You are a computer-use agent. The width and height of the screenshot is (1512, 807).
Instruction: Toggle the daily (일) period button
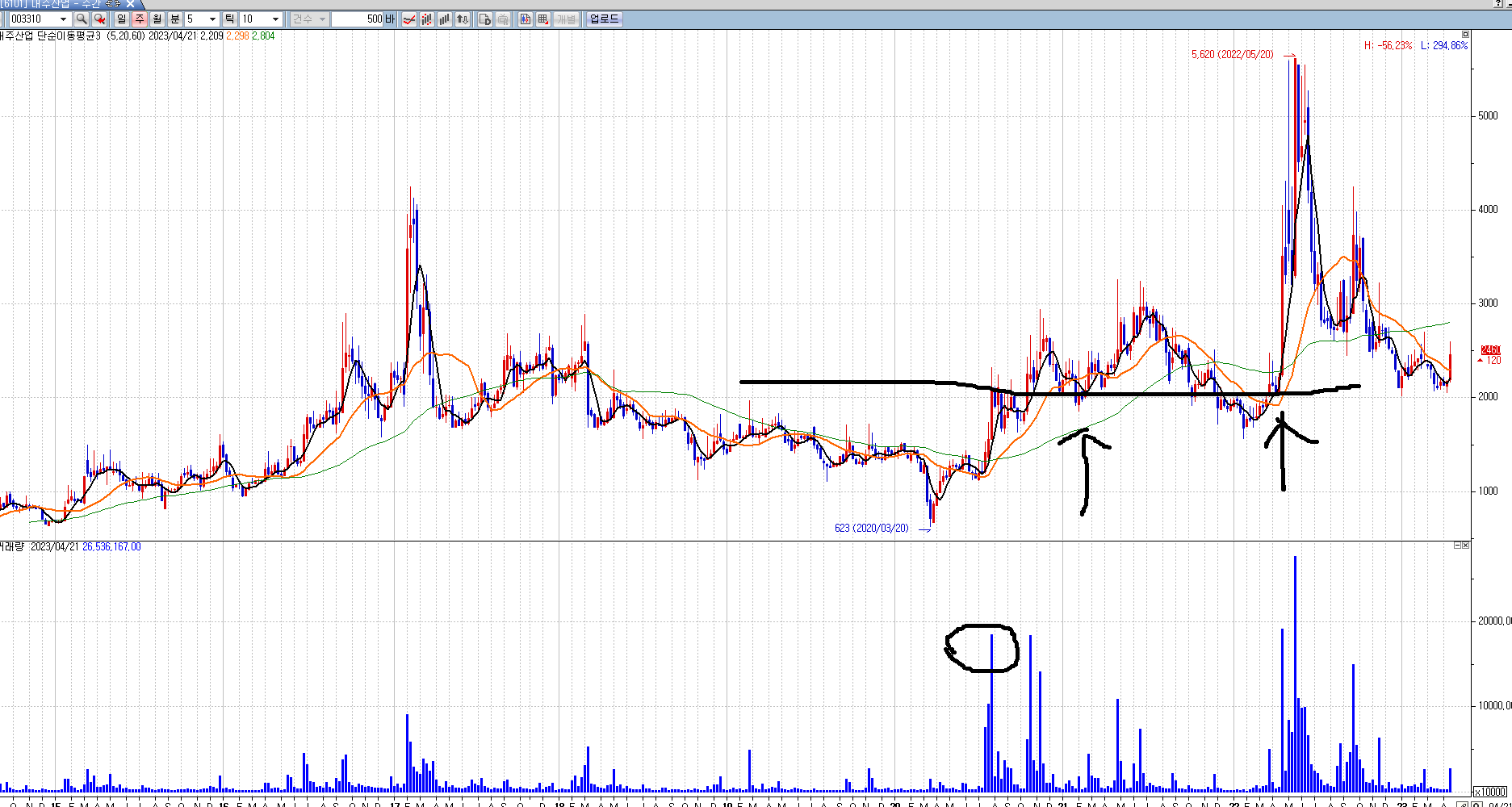122,19
